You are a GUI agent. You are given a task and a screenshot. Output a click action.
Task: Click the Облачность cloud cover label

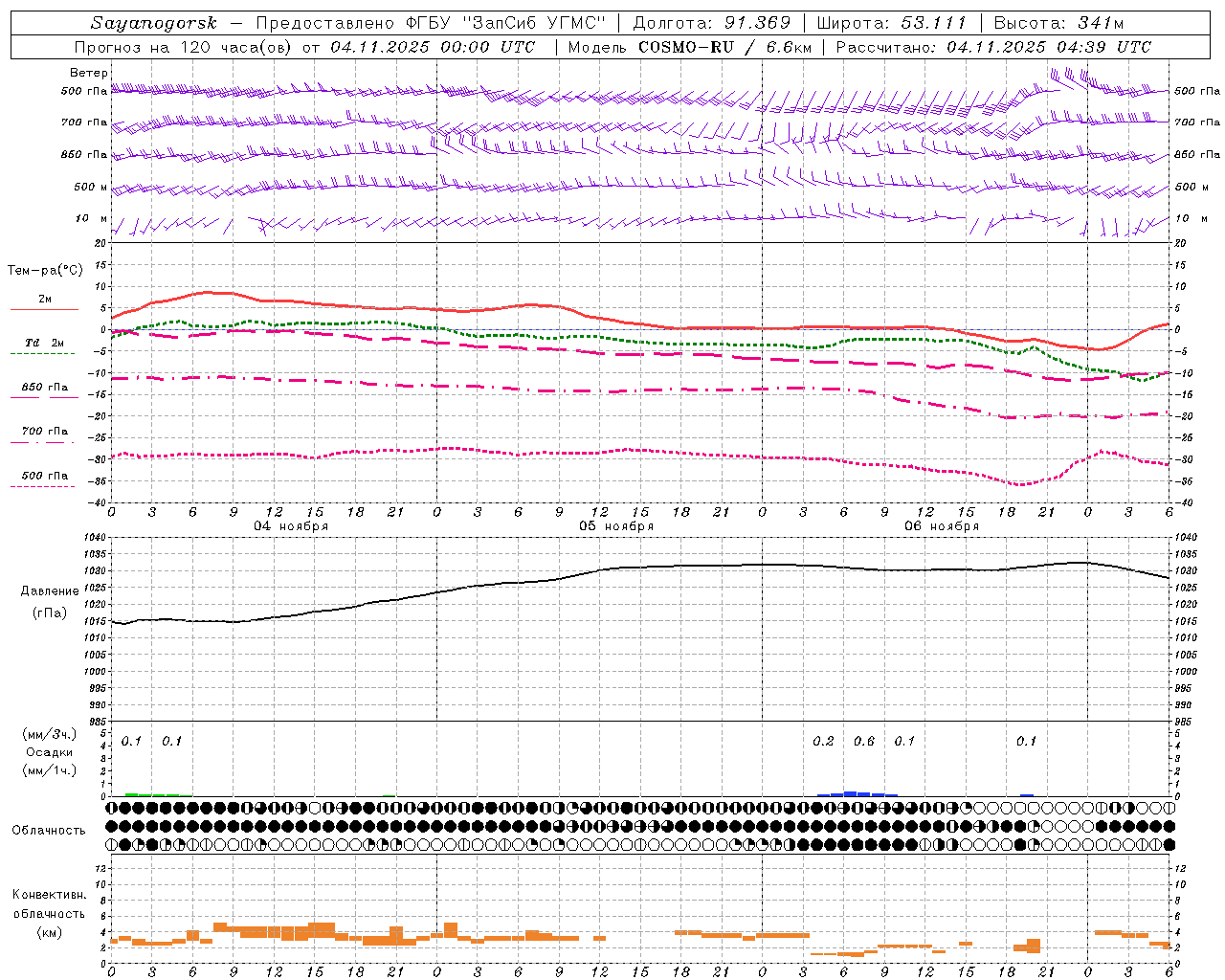(49, 831)
